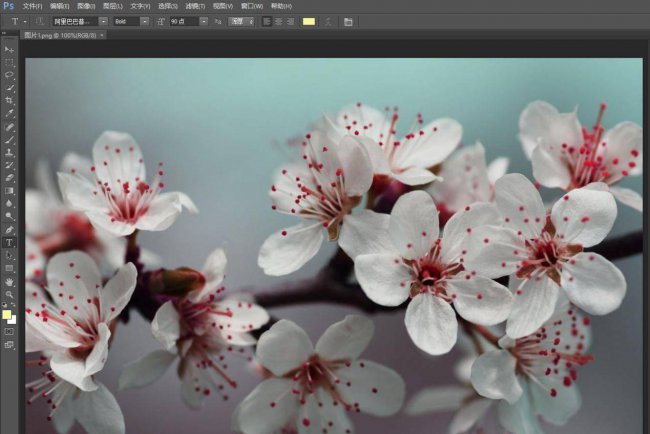Open the Type menu

pyautogui.click(x=140, y=6)
